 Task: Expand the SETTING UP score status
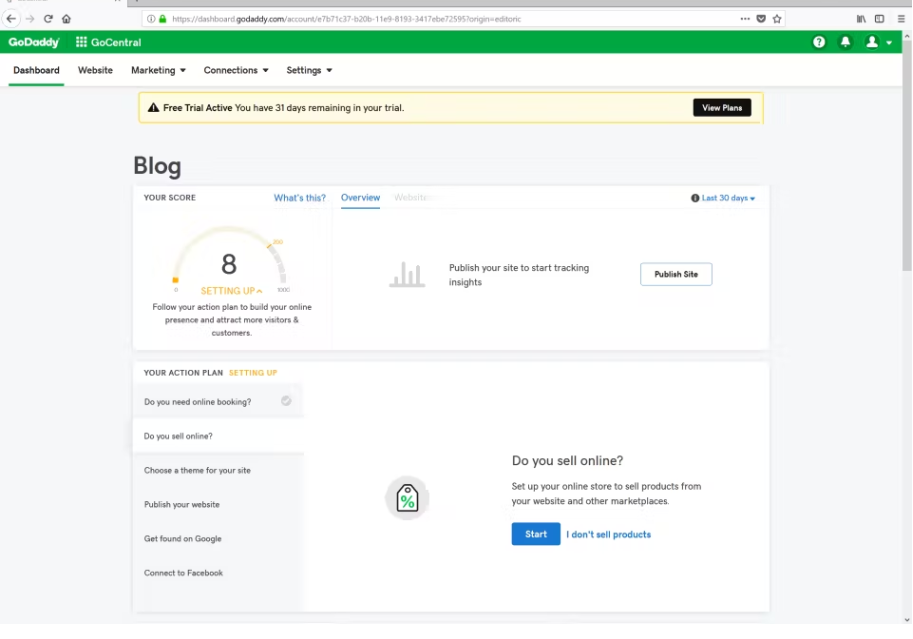click(231, 291)
